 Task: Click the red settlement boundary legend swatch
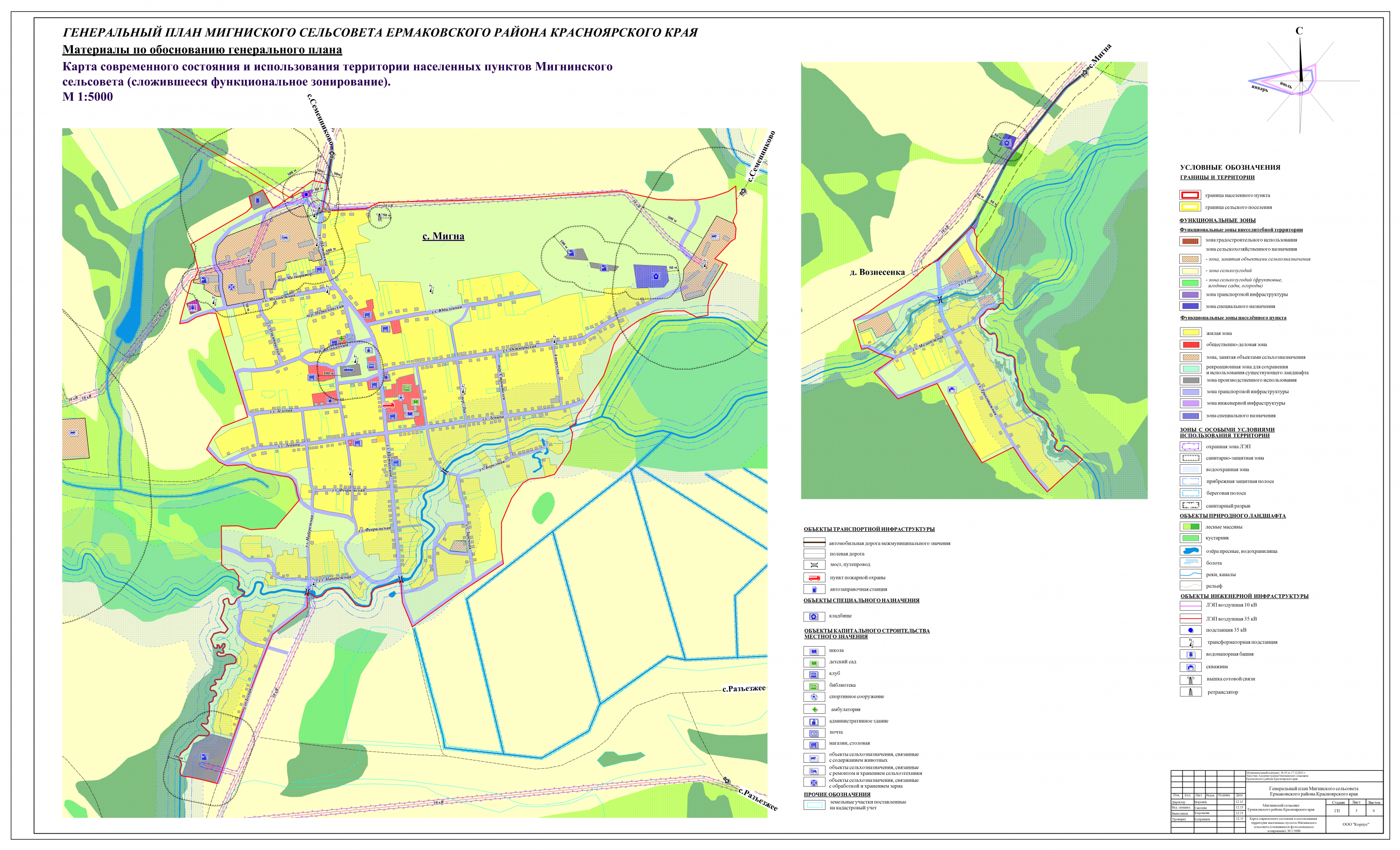[1190, 195]
